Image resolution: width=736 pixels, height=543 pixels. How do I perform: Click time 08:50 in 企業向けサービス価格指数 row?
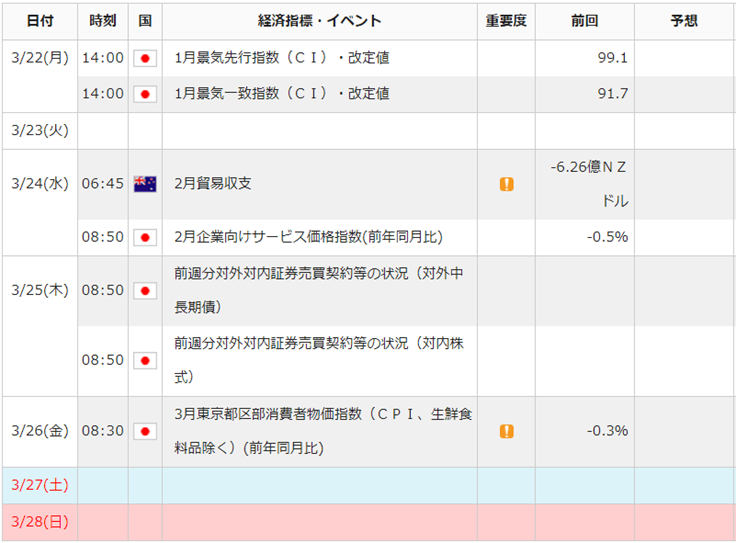[x=103, y=237]
